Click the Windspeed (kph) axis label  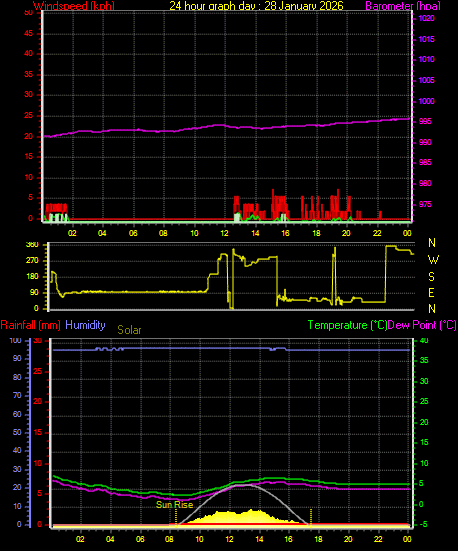pos(74,6)
